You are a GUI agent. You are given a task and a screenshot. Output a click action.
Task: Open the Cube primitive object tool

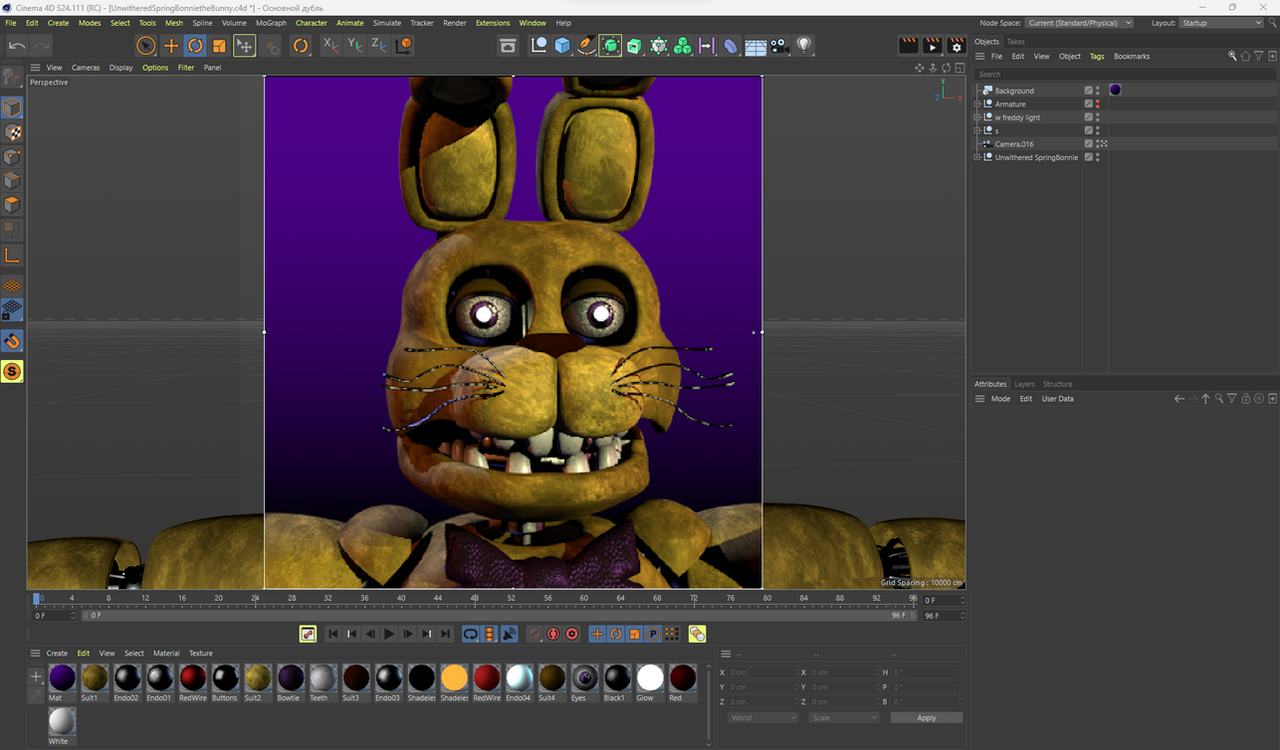click(x=562, y=45)
